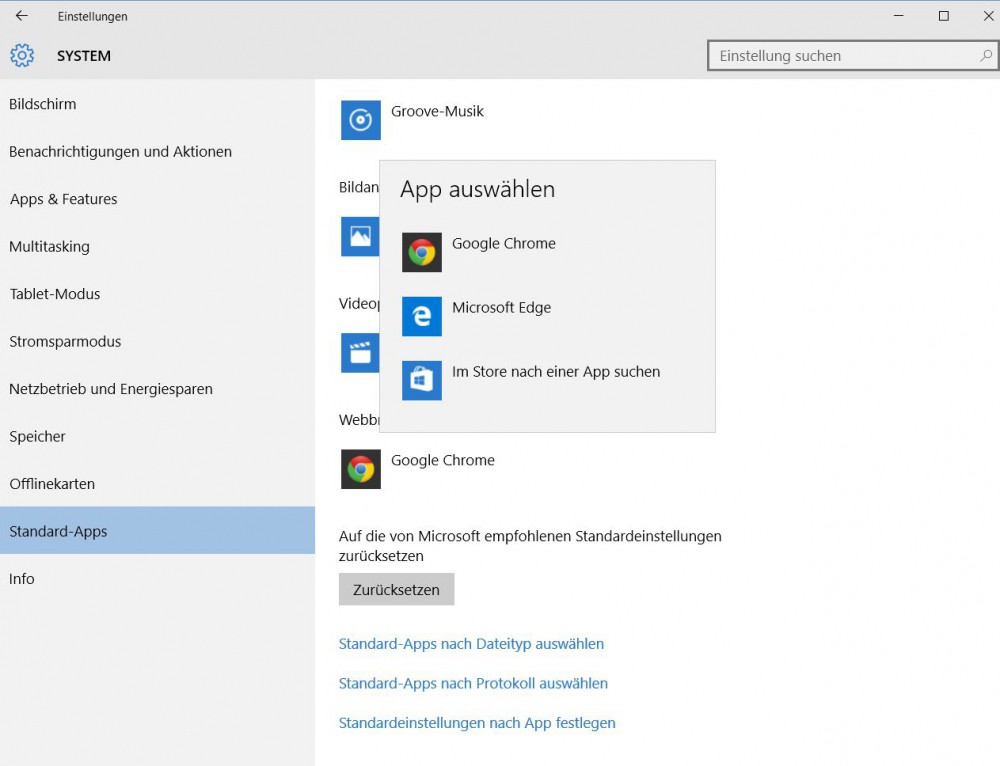Click Standardeinstellungen nach App festlegen link

[477, 723]
